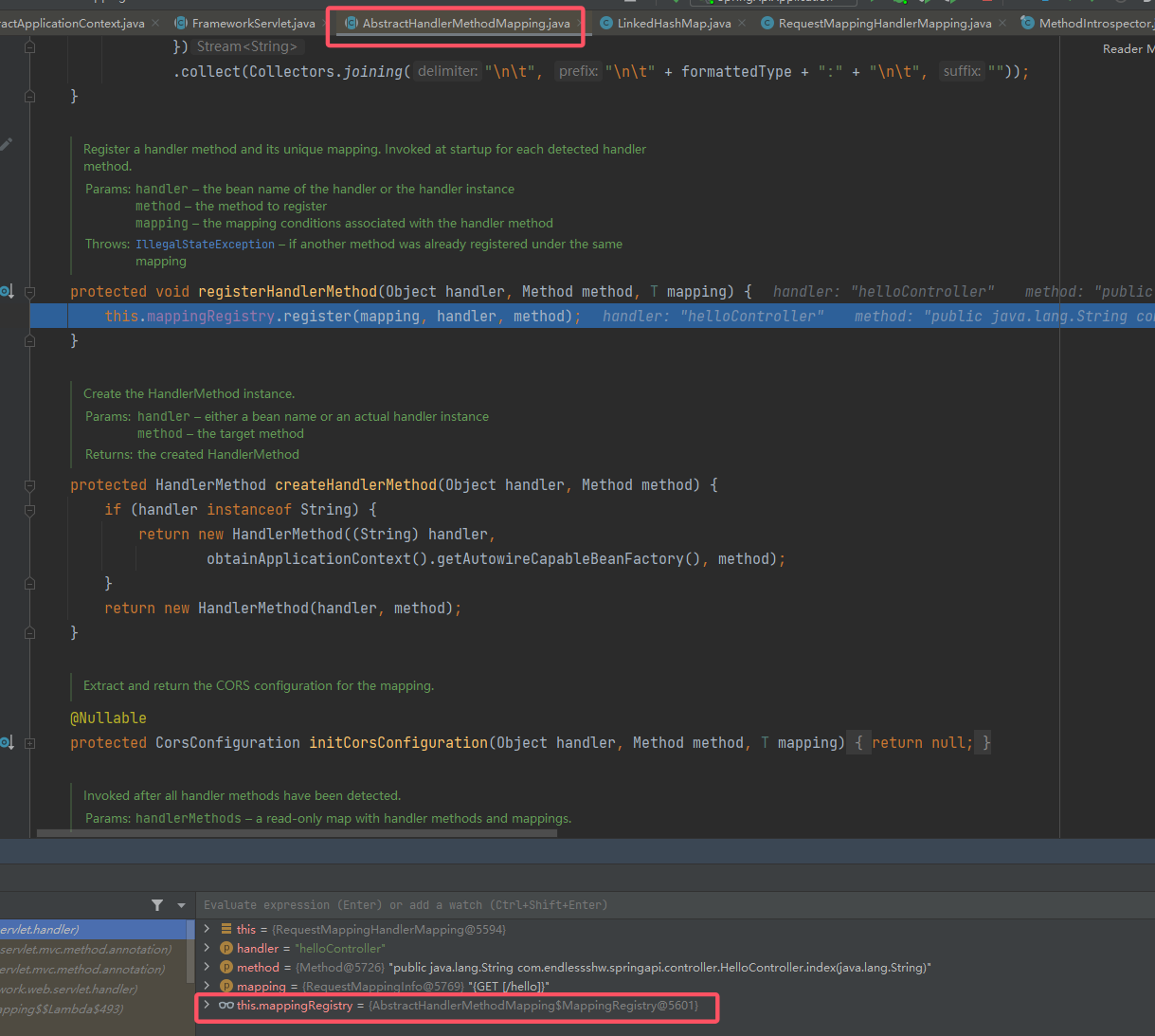Select the 'servlet.handler)' stack frame
This screenshot has width=1155, height=1036.
point(93,929)
